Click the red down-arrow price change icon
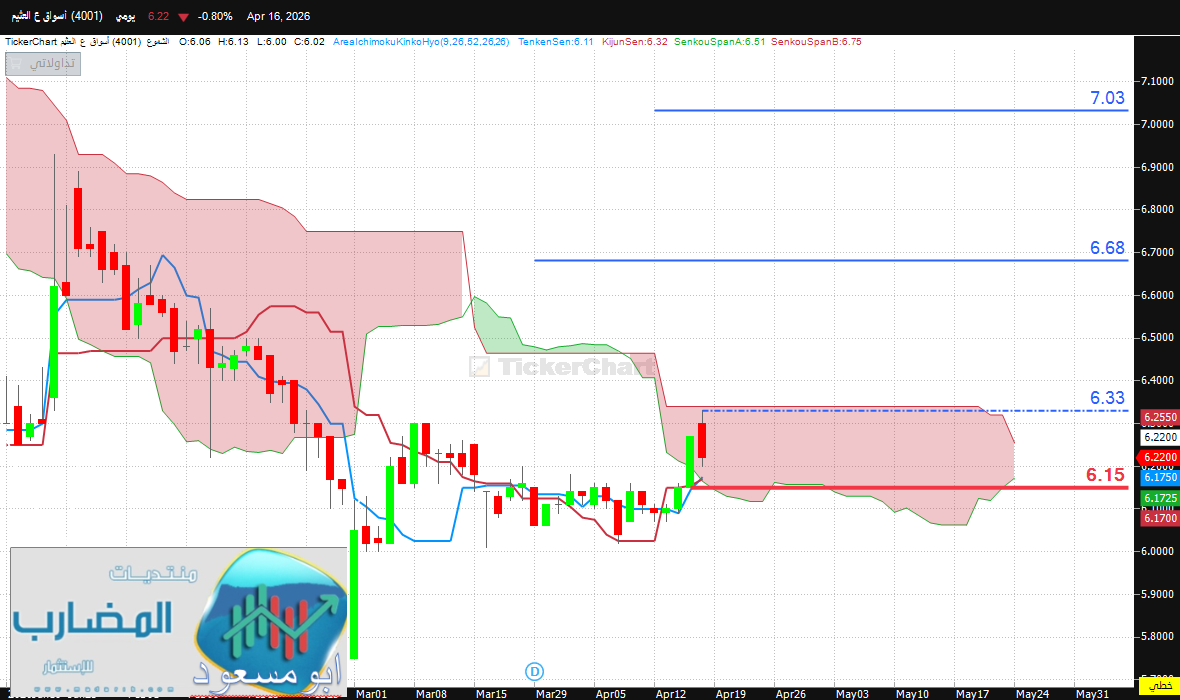The width and height of the screenshot is (1180, 700). [x=183, y=16]
